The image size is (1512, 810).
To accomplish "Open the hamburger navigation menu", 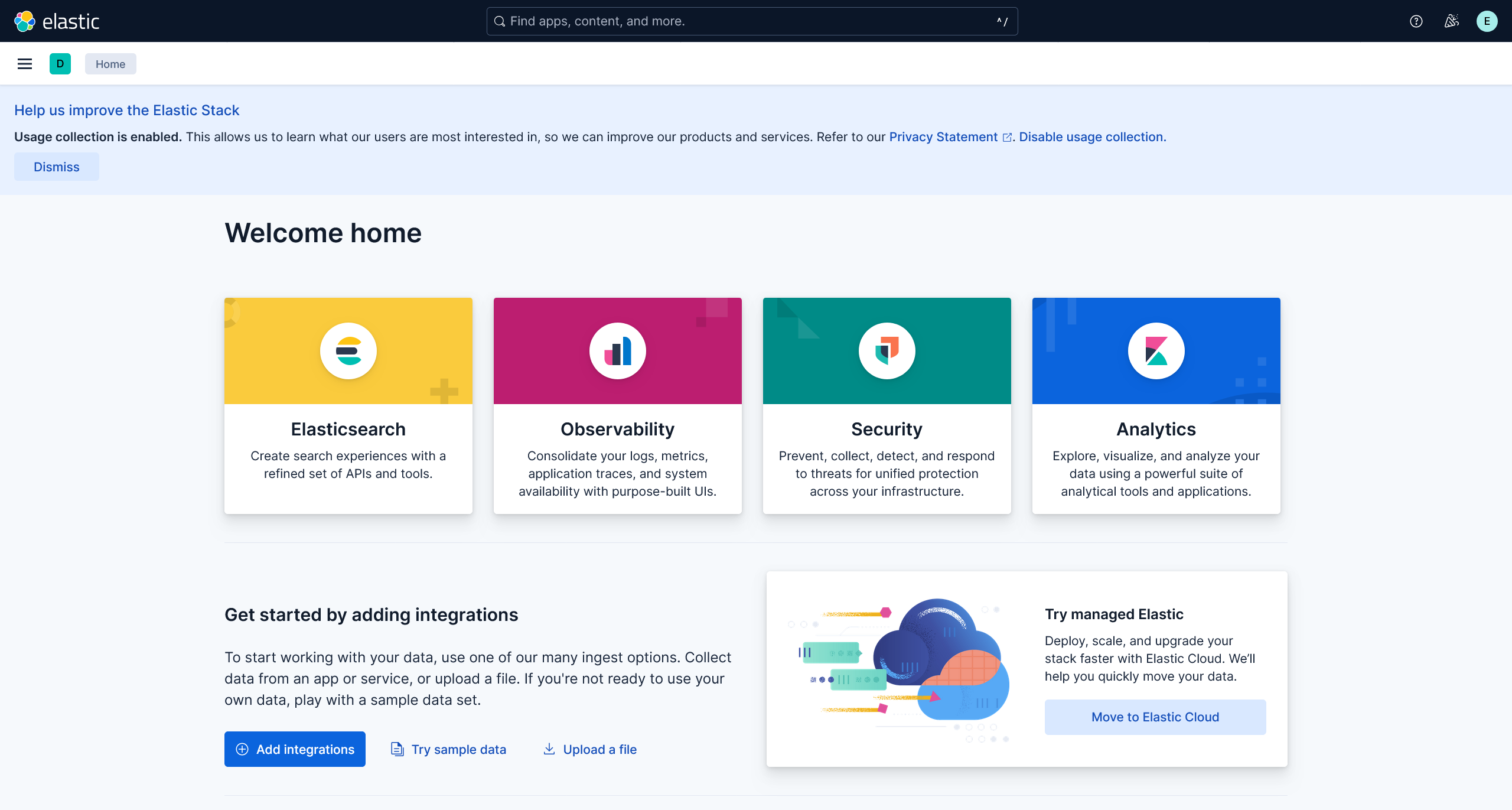I will click(x=25, y=64).
